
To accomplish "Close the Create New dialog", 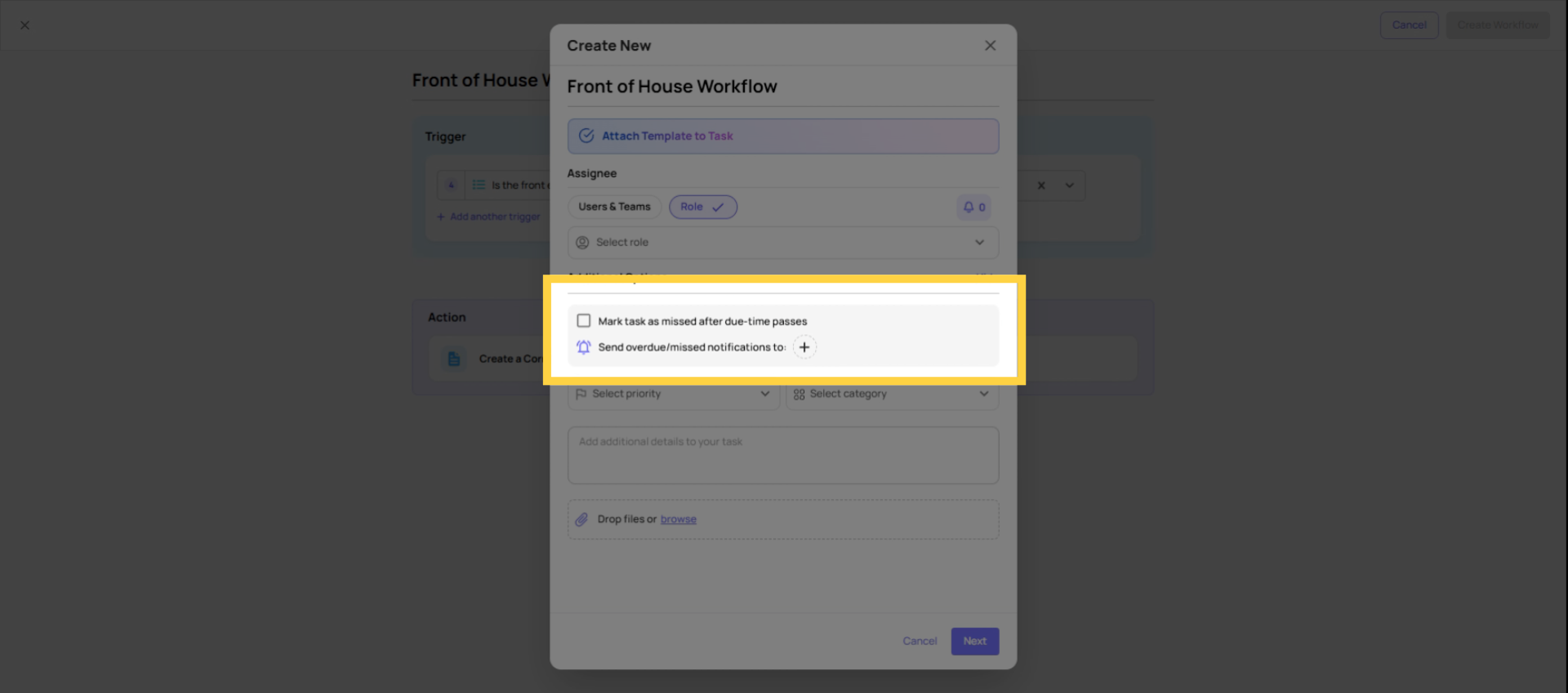I will (990, 46).
